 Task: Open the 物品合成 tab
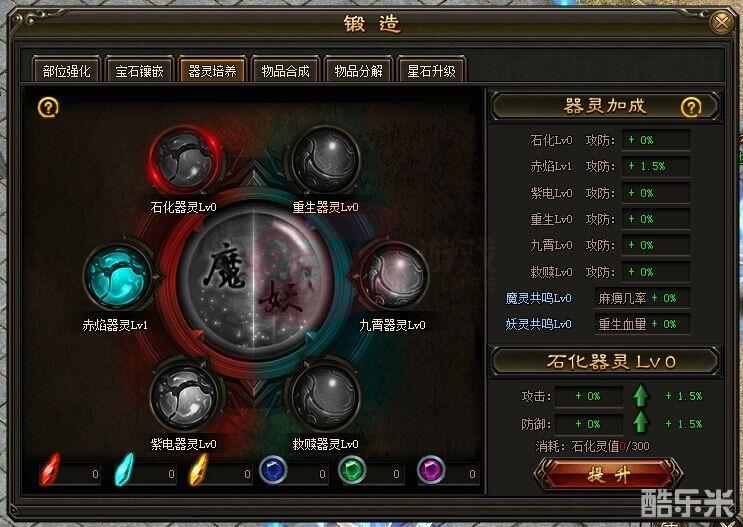click(285, 71)
